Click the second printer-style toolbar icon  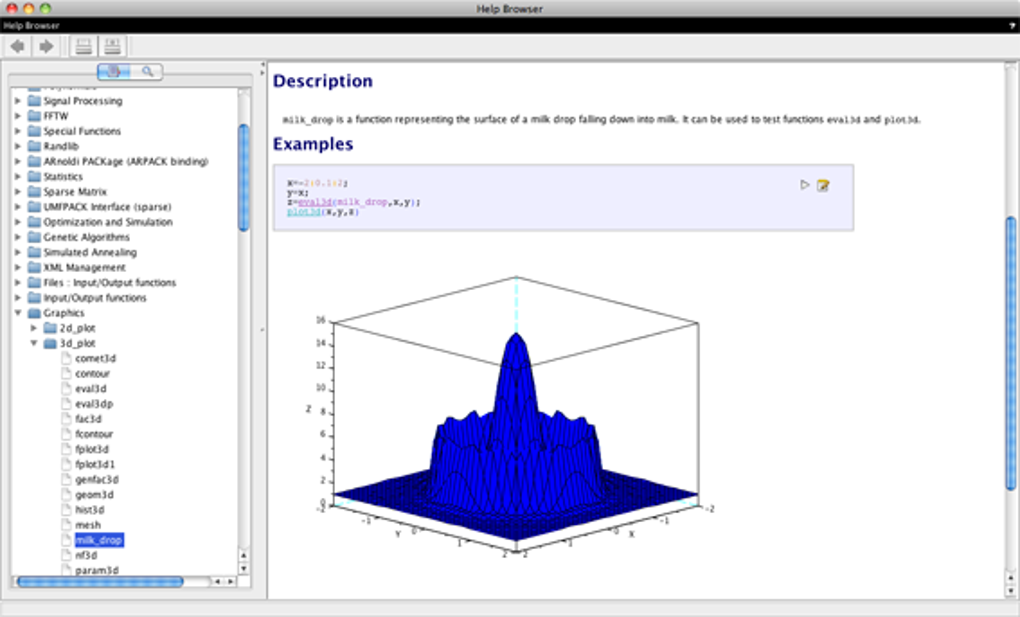113,46
